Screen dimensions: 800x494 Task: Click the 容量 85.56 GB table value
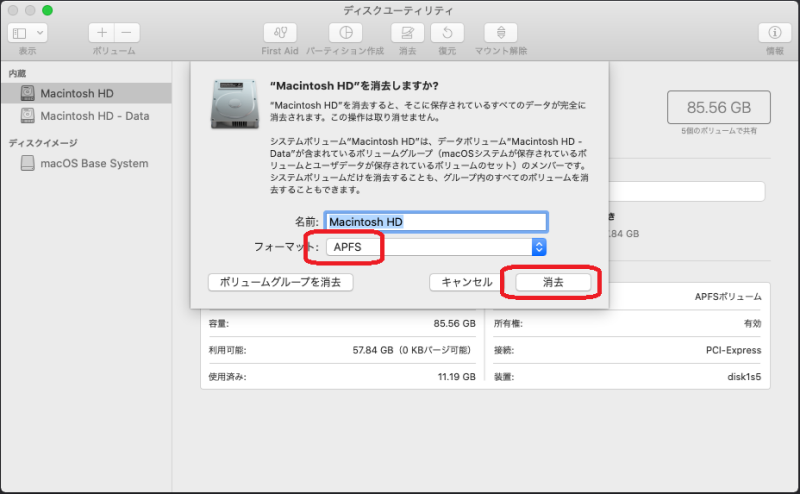pyautogui.click(x=454, y=324)
